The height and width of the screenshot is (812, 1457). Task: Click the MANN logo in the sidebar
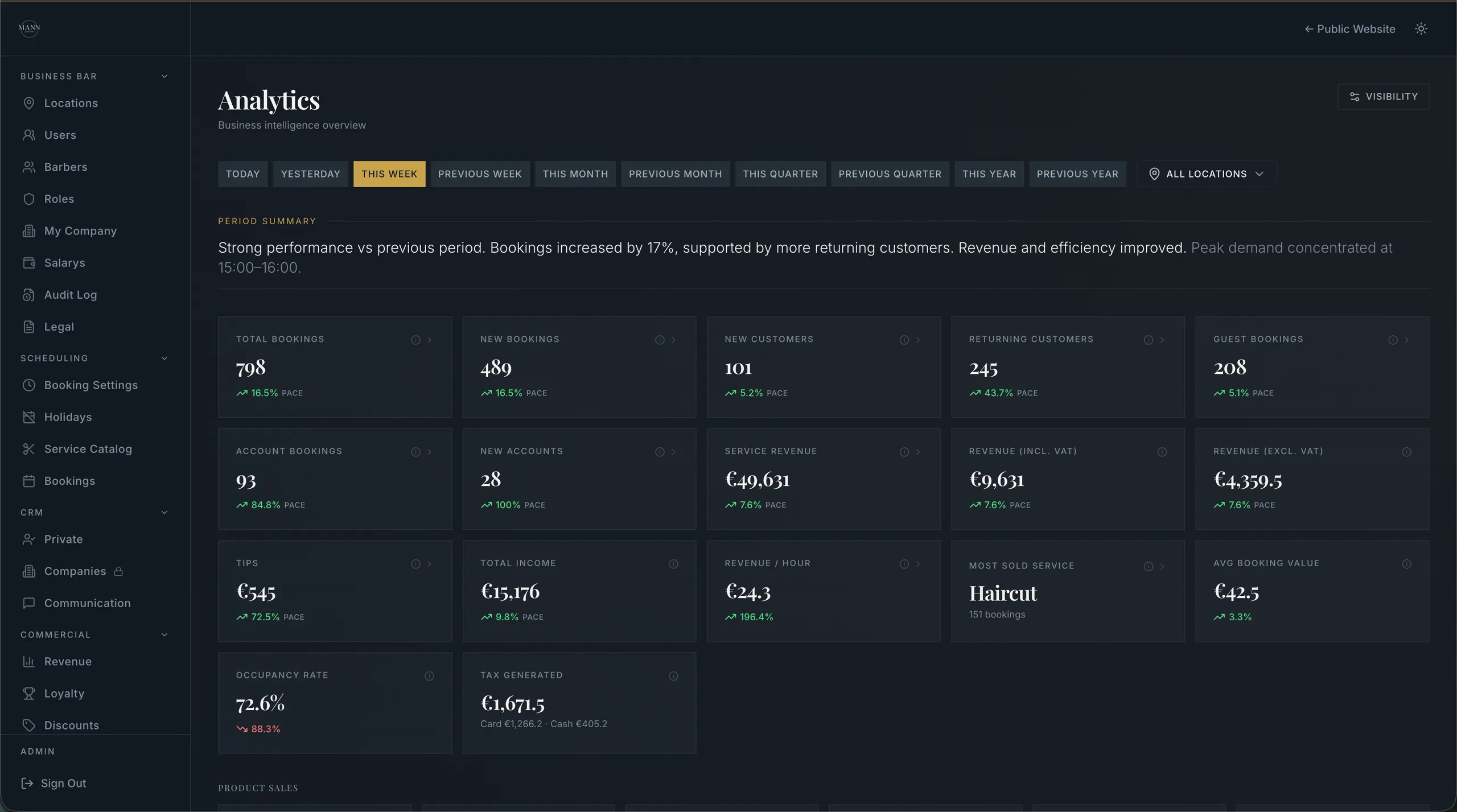pyautogui.click(x=29, y=28)
